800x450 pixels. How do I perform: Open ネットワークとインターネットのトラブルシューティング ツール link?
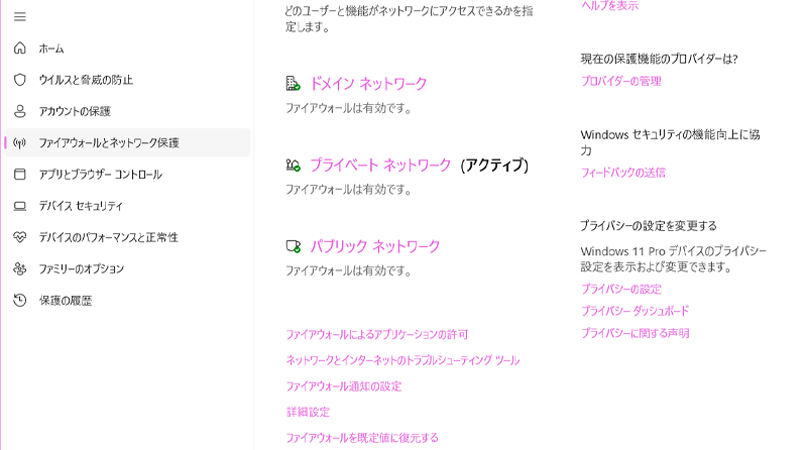click(403, 360)
